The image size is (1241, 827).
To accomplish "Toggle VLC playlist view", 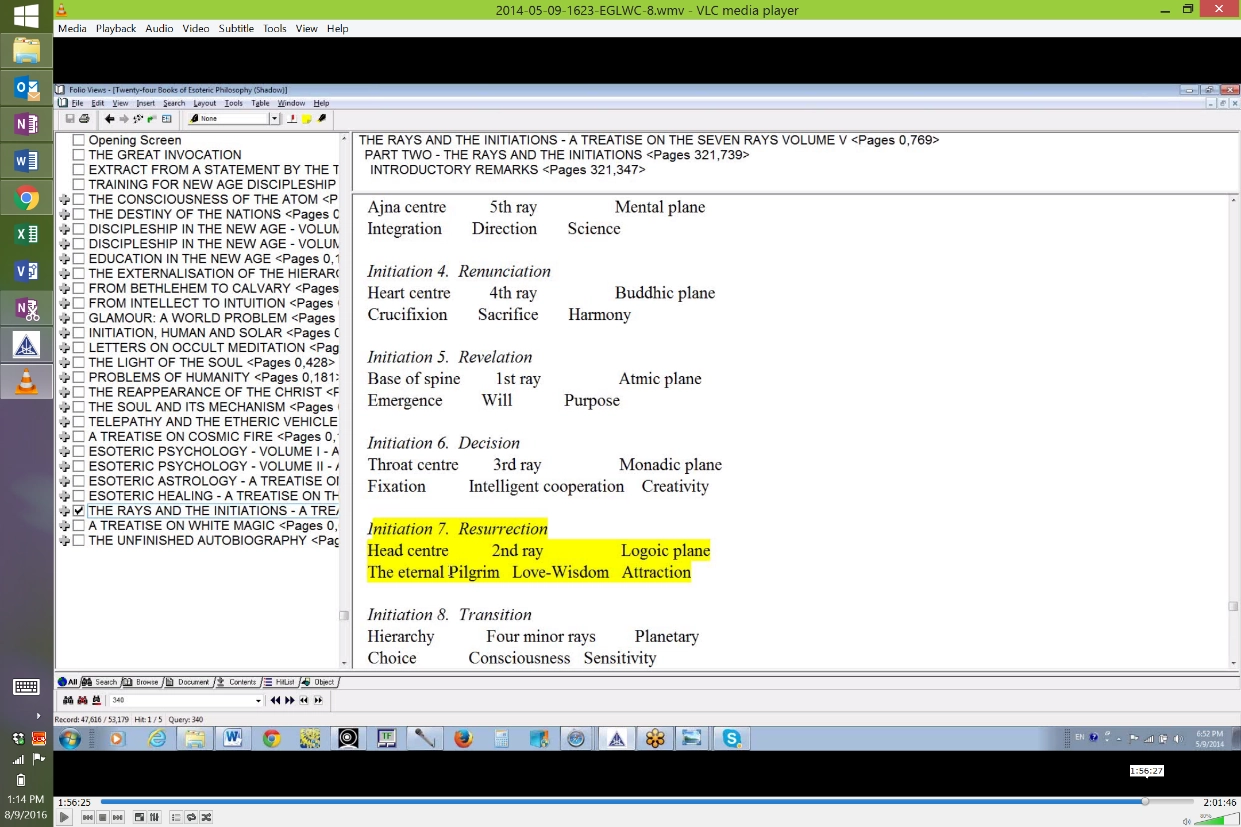I will point(177,817).
